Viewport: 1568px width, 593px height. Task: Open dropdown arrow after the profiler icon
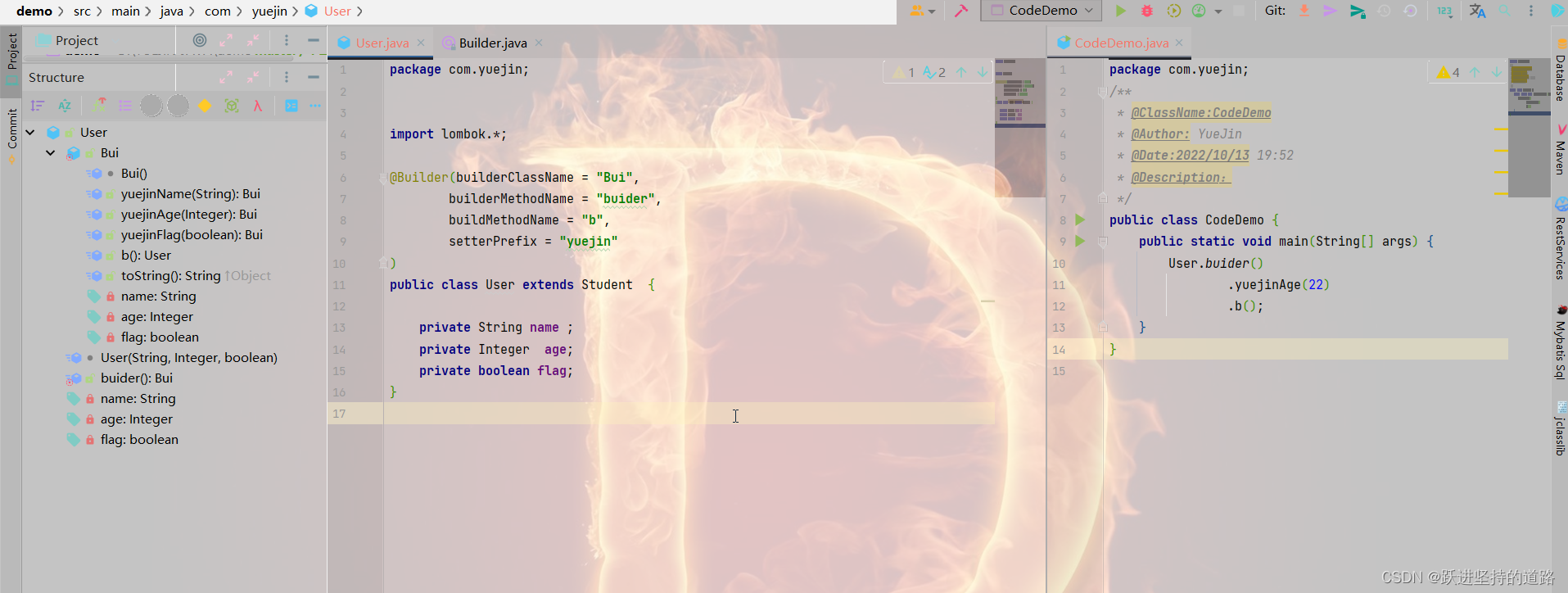[x=1218, y=11]
